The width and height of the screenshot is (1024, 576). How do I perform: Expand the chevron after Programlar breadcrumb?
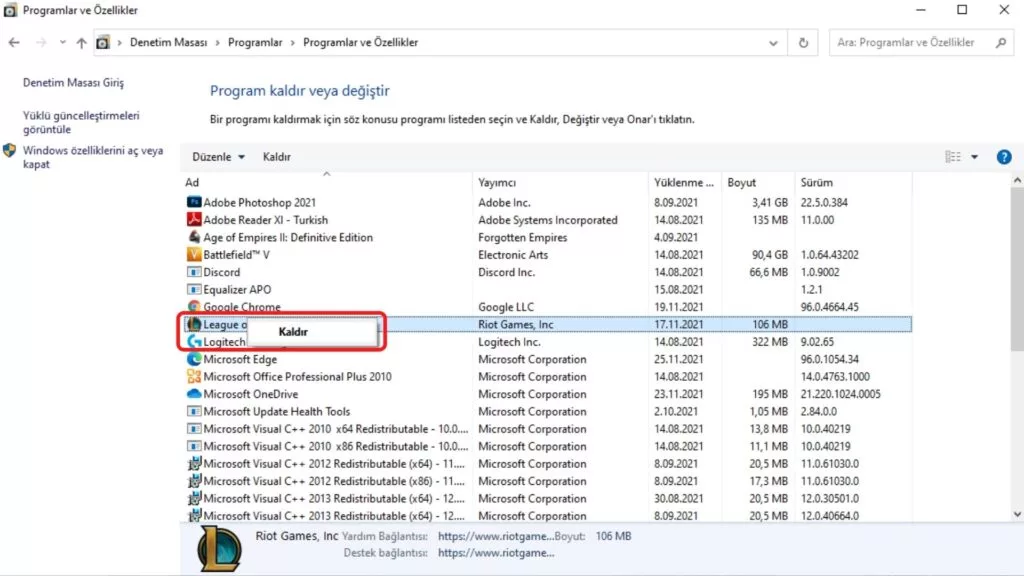coord(293,42)
